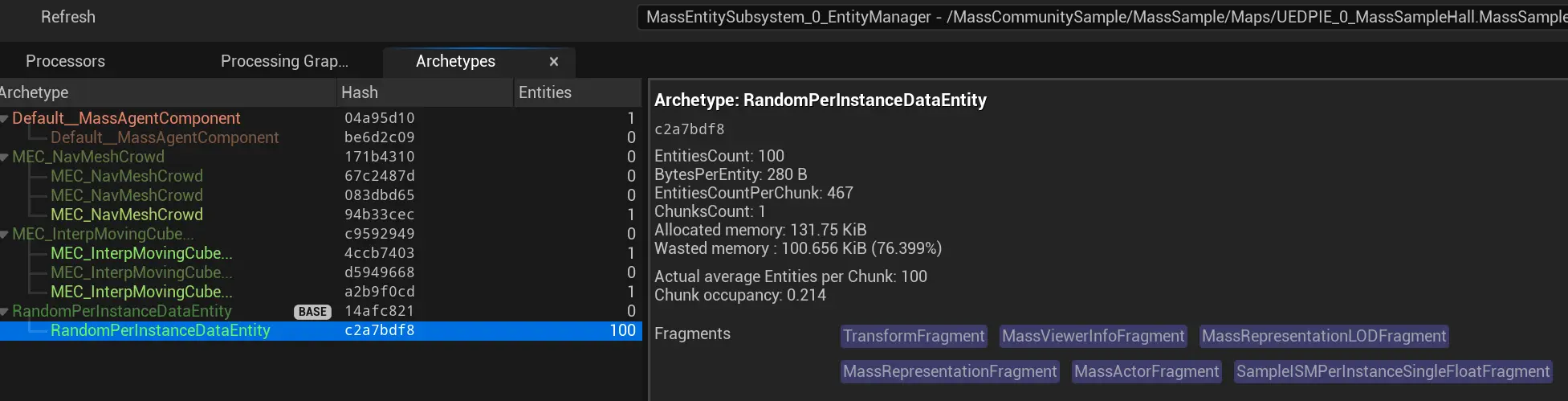Close the Archetypes tab
Screen dimensions: 1568x401
tap(554, 61)
